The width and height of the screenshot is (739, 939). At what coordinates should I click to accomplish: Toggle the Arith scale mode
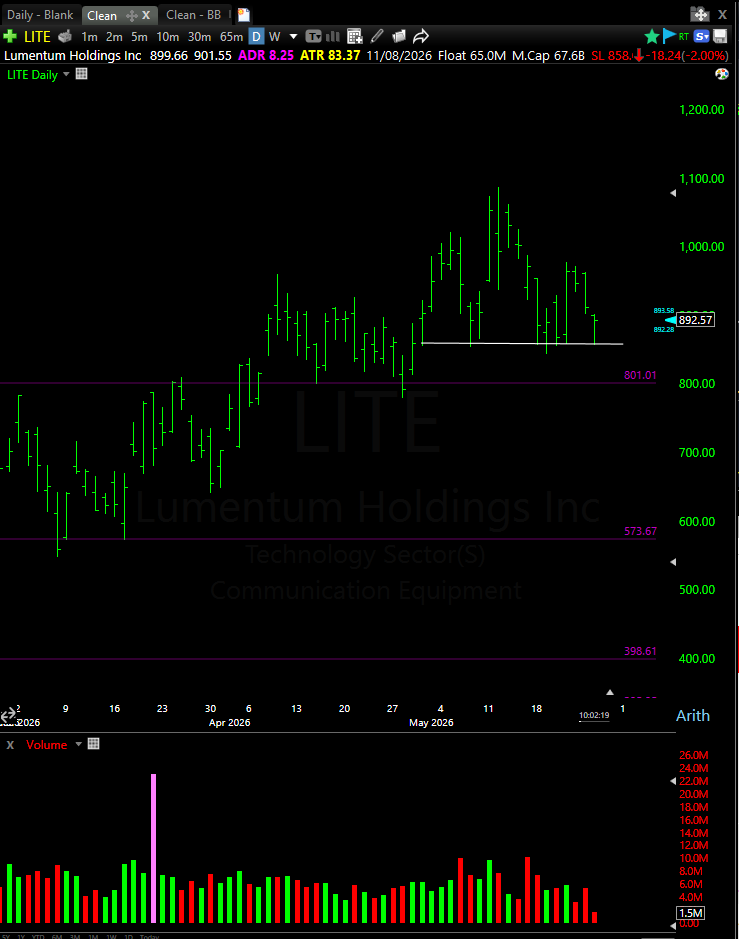[x=693, y=716]
